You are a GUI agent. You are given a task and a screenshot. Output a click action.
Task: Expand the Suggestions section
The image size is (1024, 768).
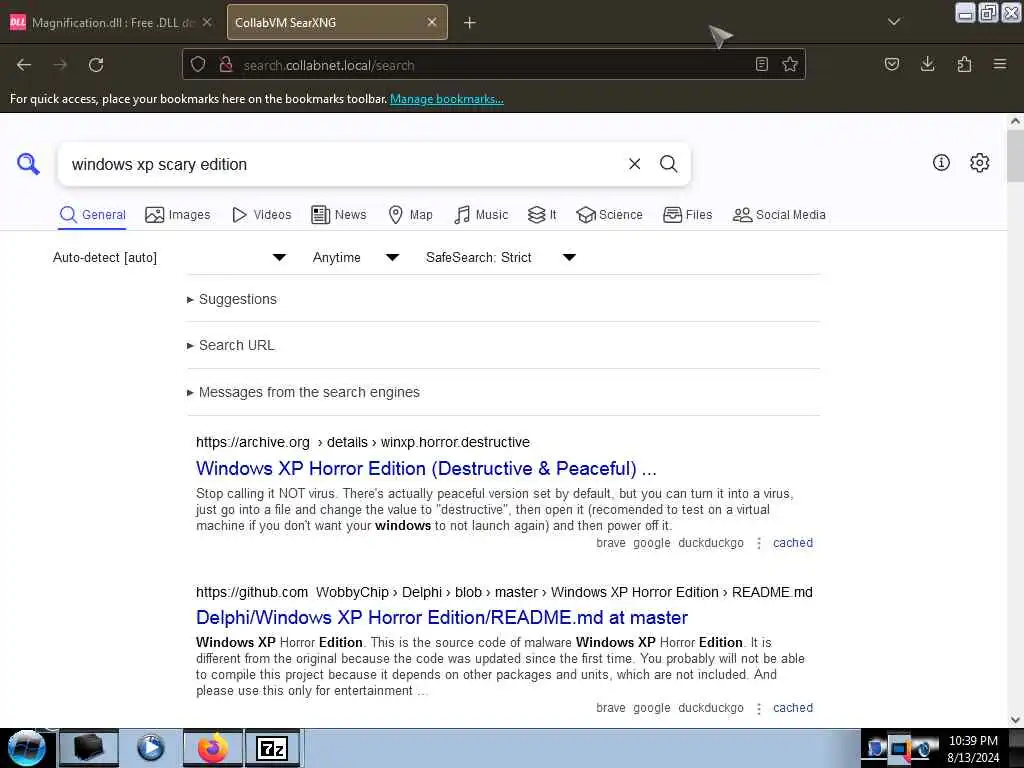pyautogui.click(x=232, y=299)
